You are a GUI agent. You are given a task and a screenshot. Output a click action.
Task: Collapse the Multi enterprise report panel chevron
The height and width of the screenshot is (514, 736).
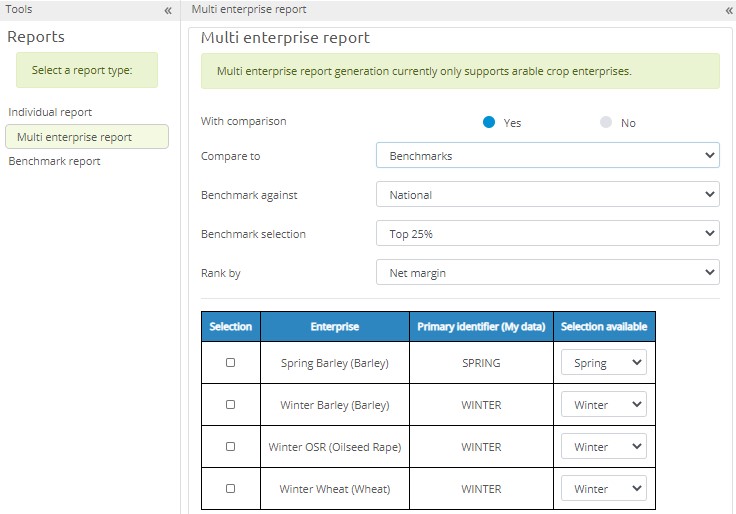click(x=728, y=10)
